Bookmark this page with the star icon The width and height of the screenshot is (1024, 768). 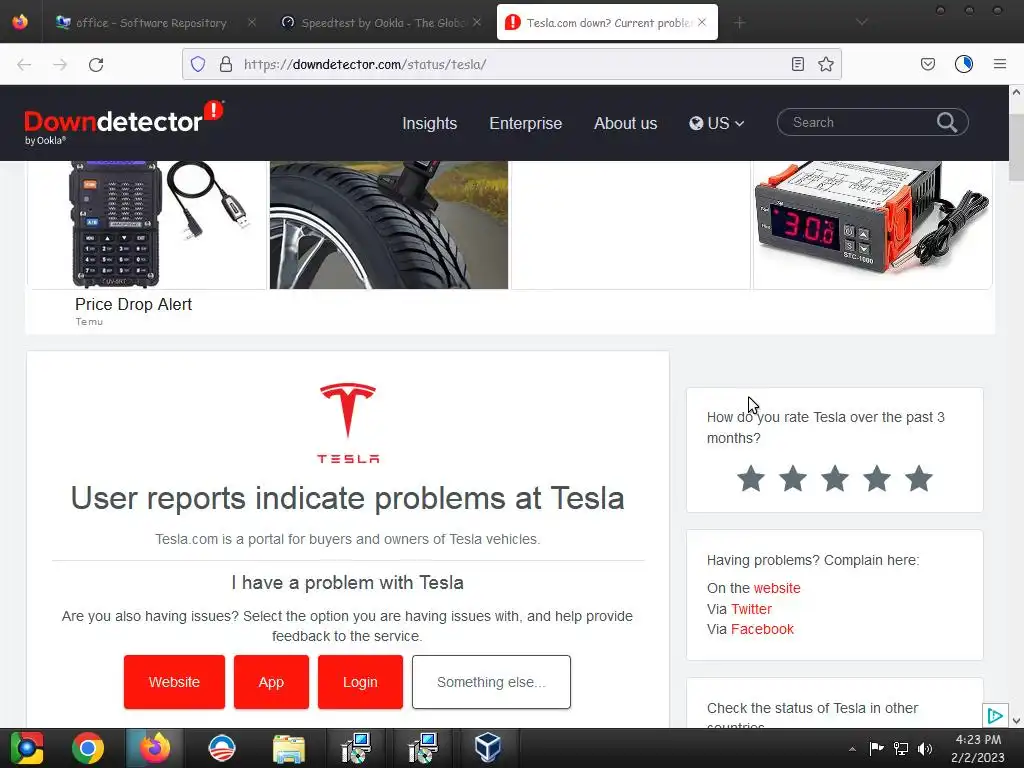point(826,64)
